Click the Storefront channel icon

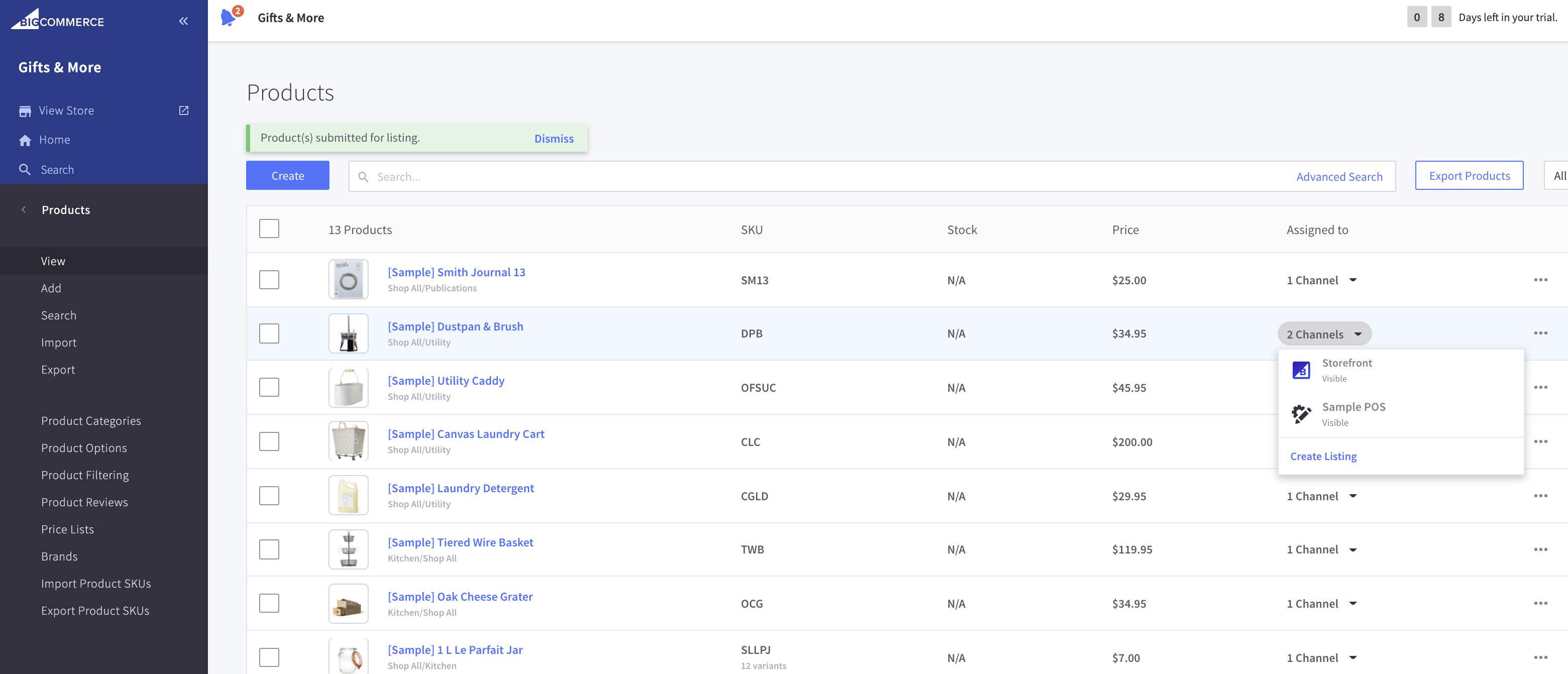[1301, 369]
